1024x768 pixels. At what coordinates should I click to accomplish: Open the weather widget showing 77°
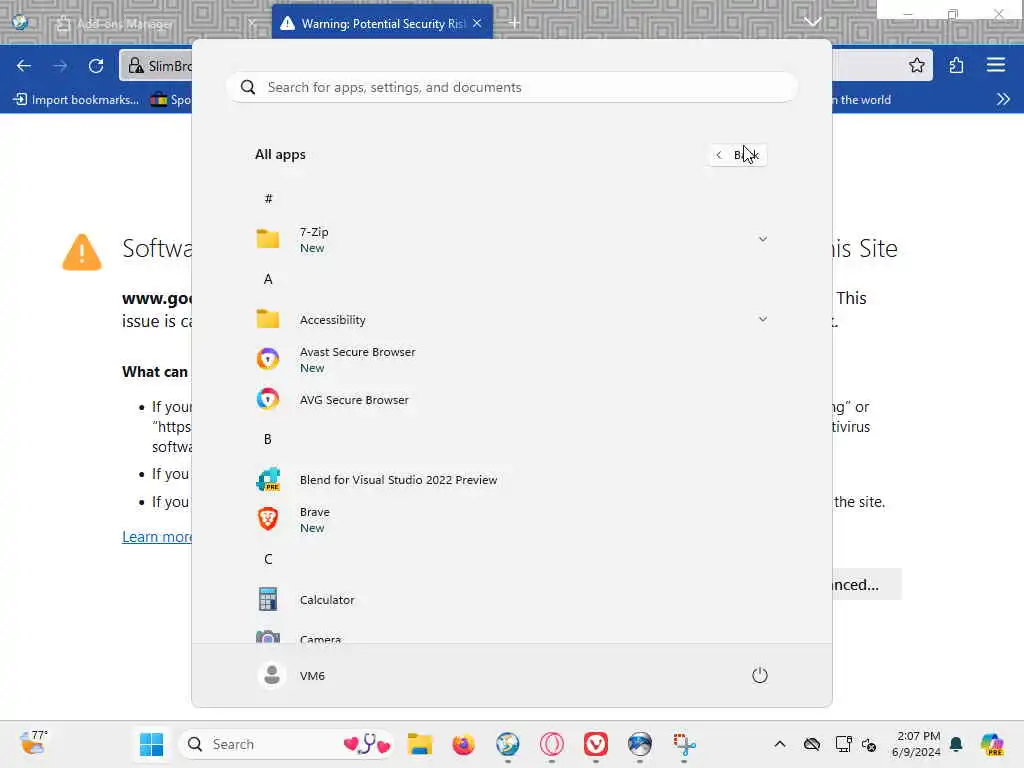(x=33, y=743)
